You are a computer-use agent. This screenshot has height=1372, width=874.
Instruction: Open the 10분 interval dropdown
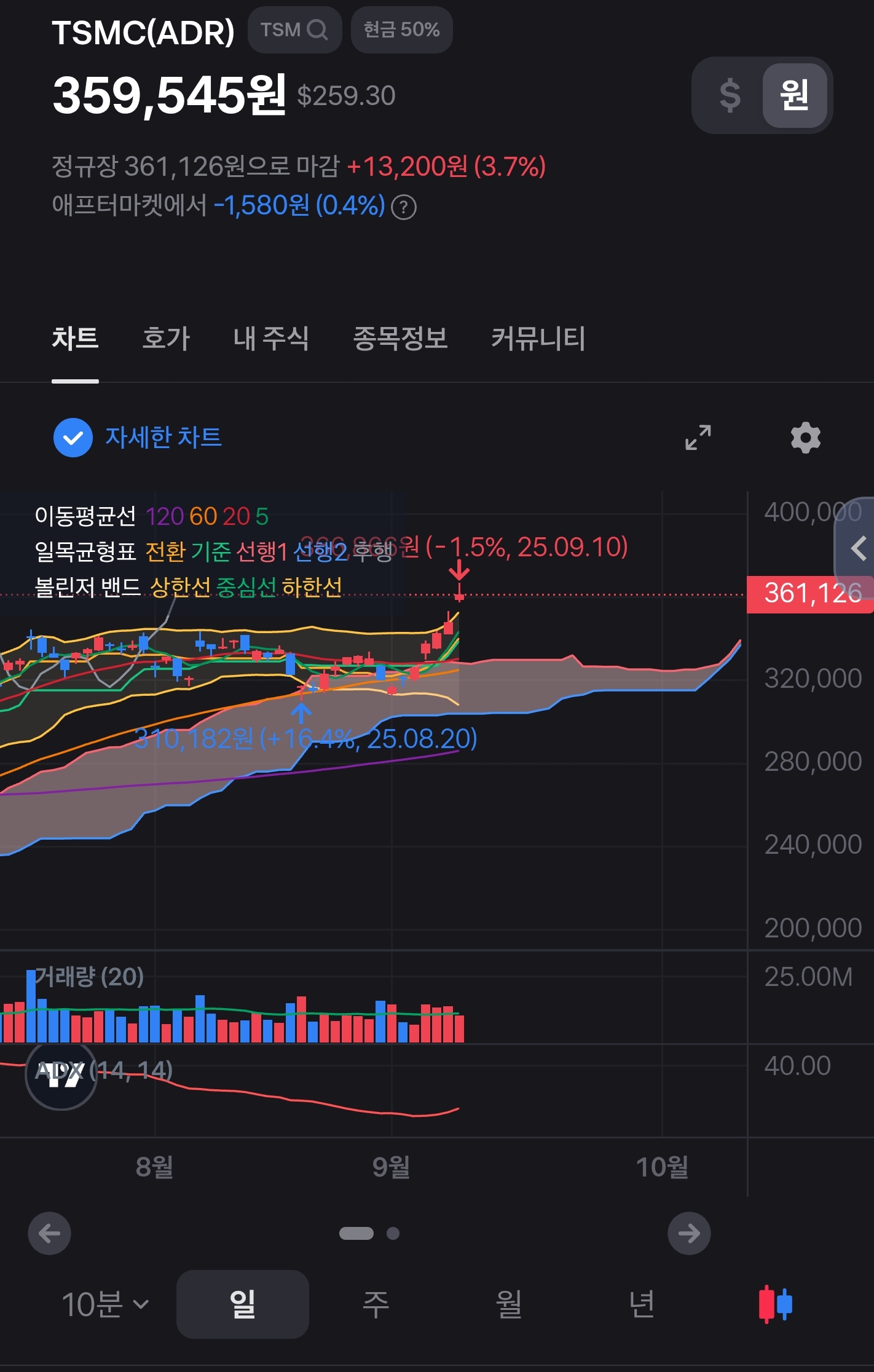105,1304
